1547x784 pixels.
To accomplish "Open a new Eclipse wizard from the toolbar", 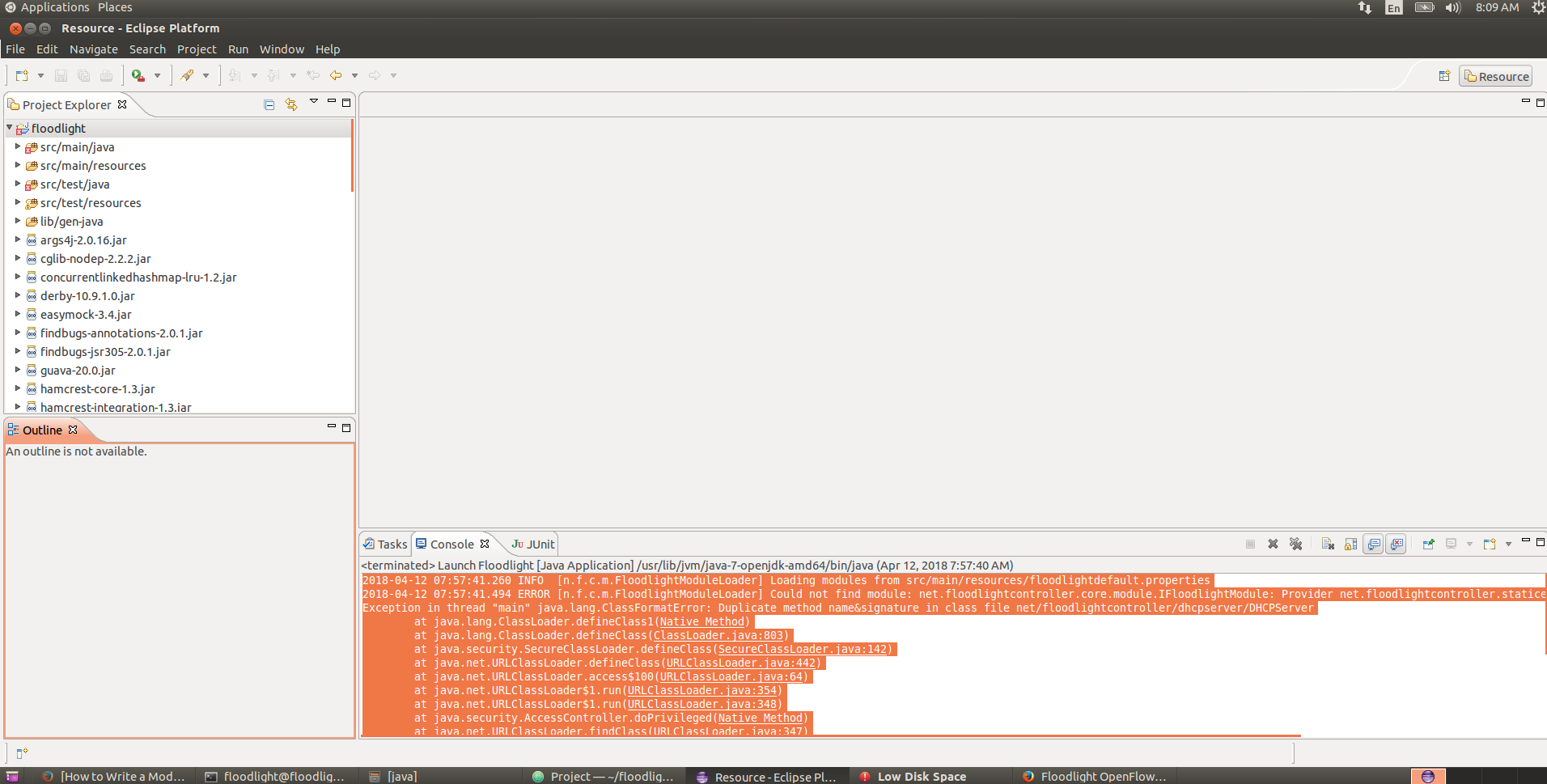I will tap(21, 75).
